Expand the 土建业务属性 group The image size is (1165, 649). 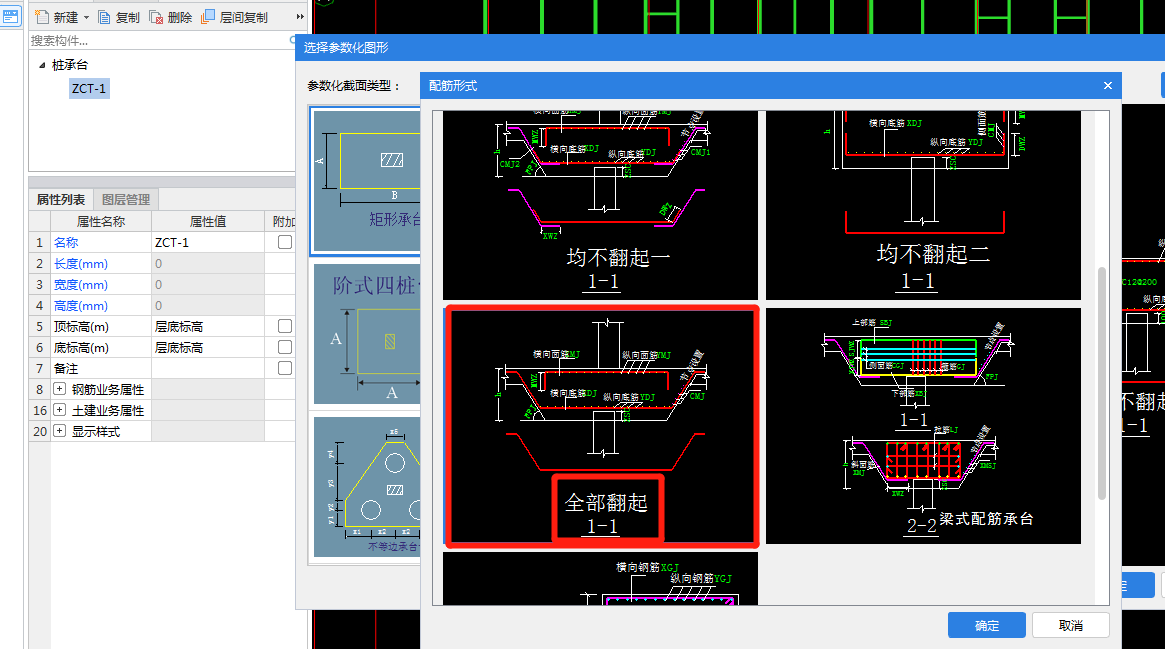click(x=59, y=409)
